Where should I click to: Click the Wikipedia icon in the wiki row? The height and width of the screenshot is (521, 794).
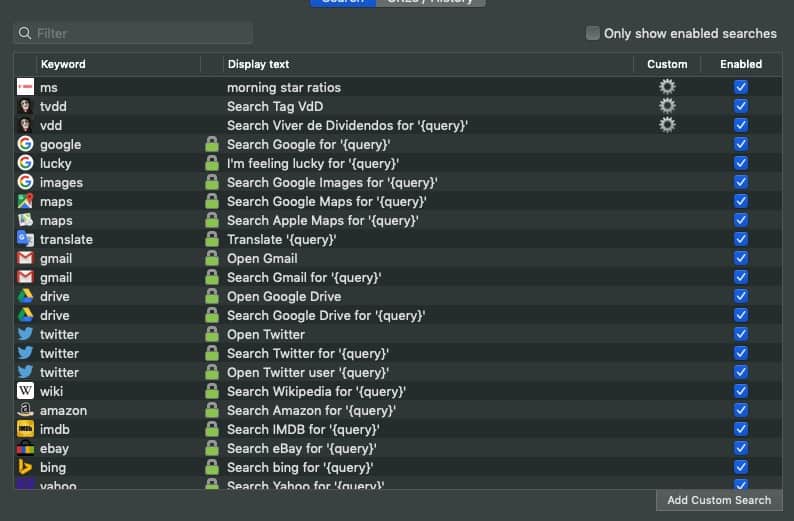pos(25,391)
